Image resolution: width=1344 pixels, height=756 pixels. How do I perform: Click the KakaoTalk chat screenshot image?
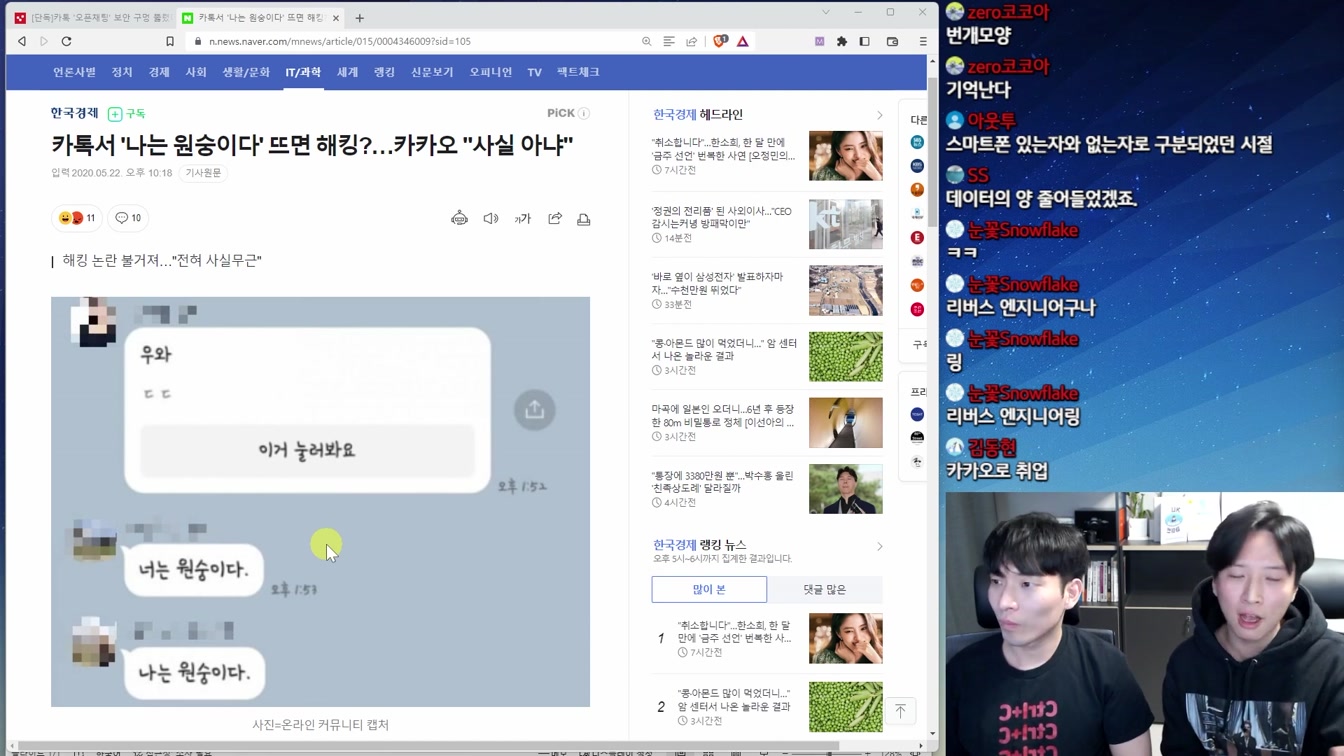[320, 502]
